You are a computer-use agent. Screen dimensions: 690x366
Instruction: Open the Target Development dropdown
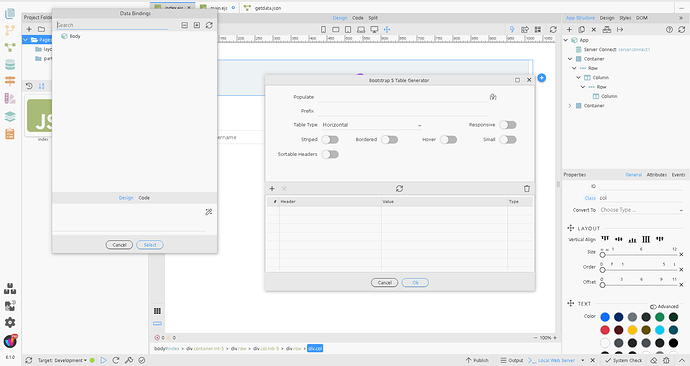pyautogui.click(x=62, y=360)
